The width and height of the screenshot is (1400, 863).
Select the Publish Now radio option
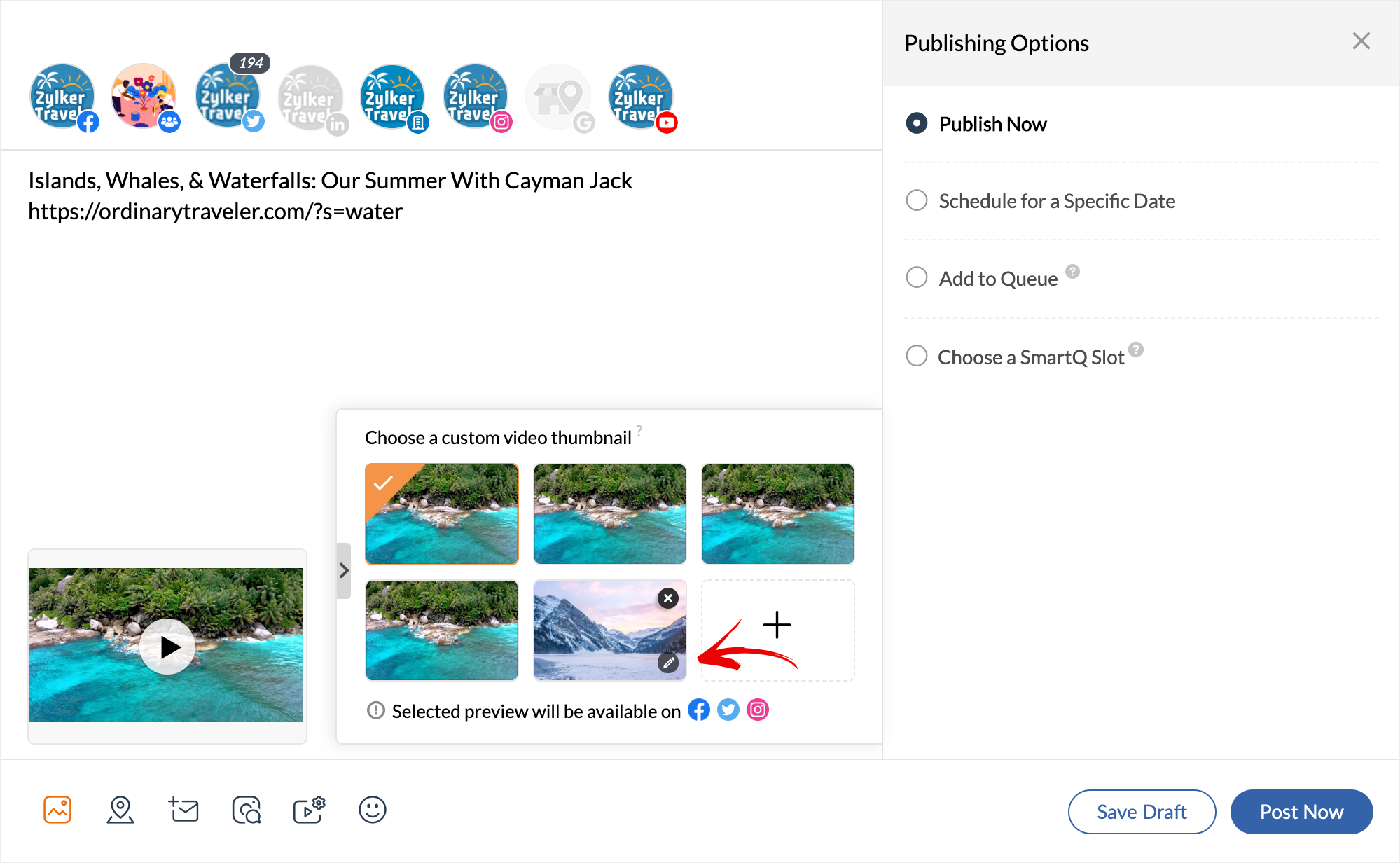(x=917, y=124)
